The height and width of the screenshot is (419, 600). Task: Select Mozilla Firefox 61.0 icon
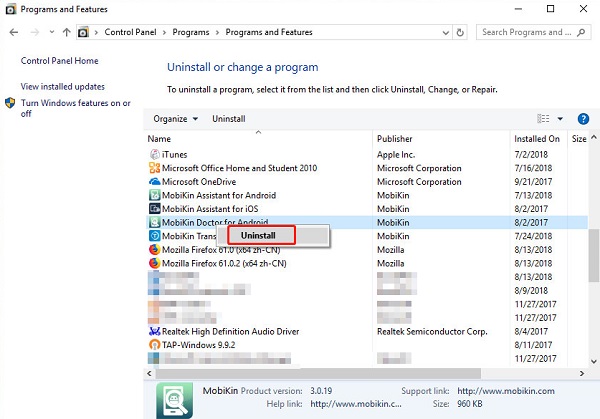pos(154,249)
